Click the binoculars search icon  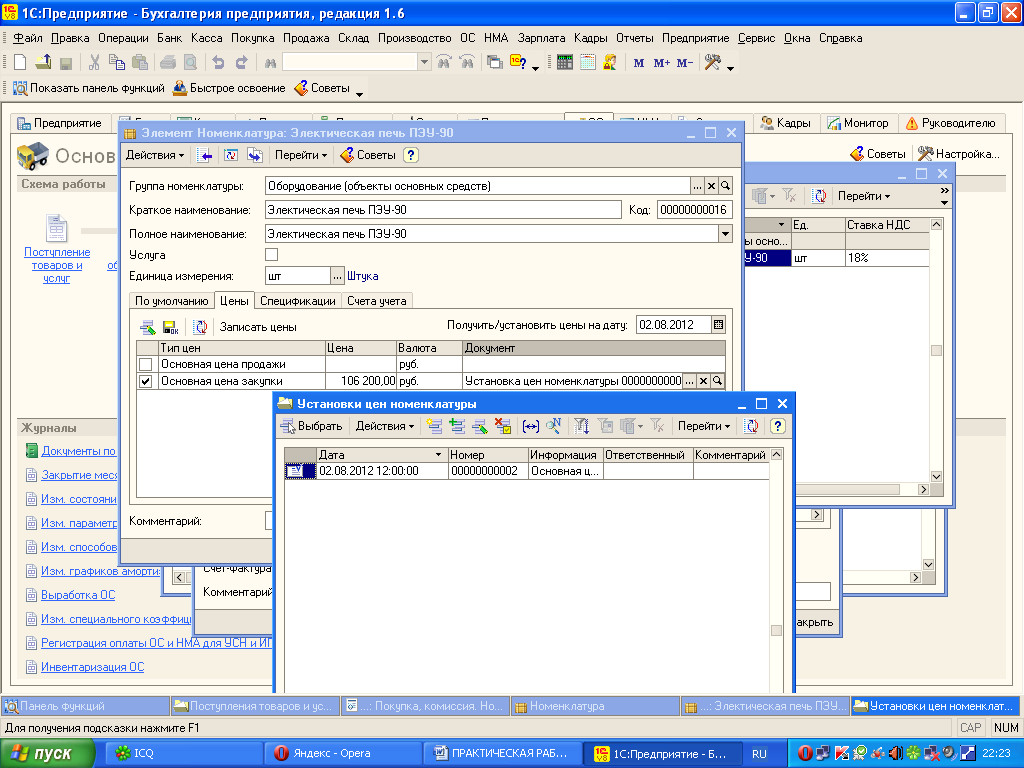[x=270, y=63]
